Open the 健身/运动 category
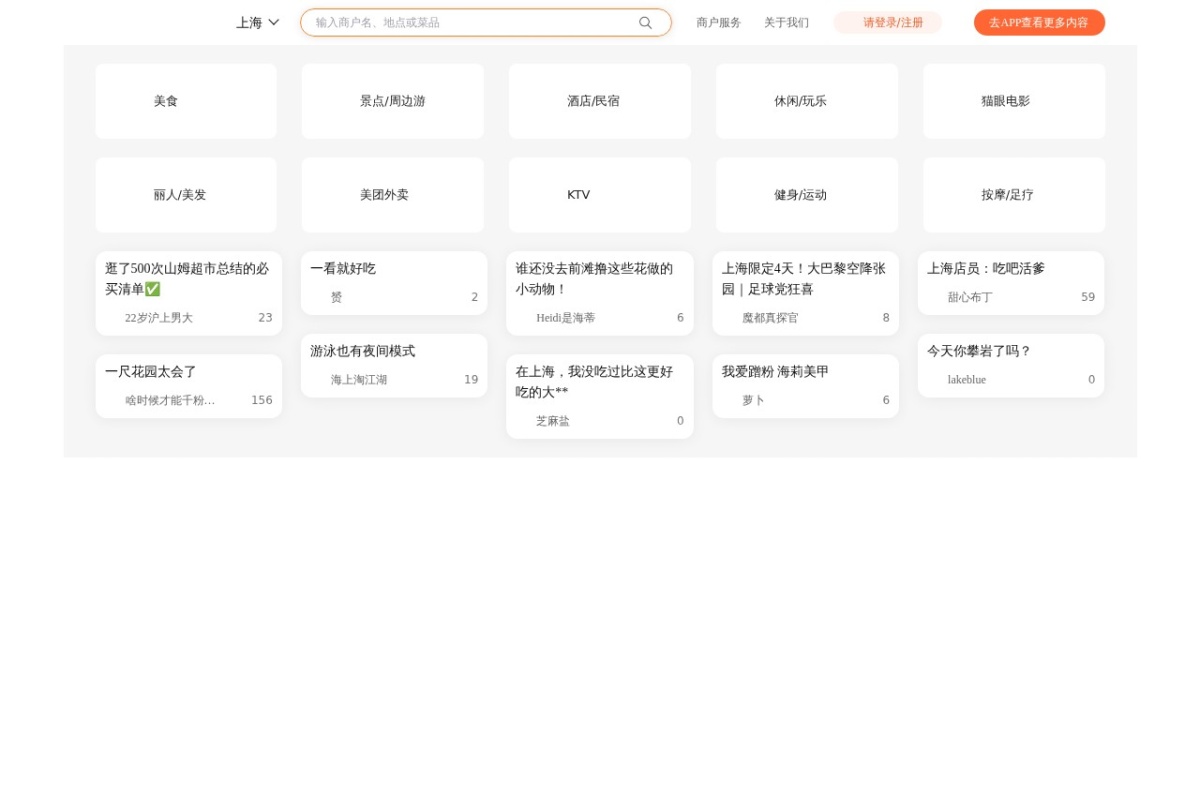Viewport: 1200px width, 800px height. coord(807,195)
